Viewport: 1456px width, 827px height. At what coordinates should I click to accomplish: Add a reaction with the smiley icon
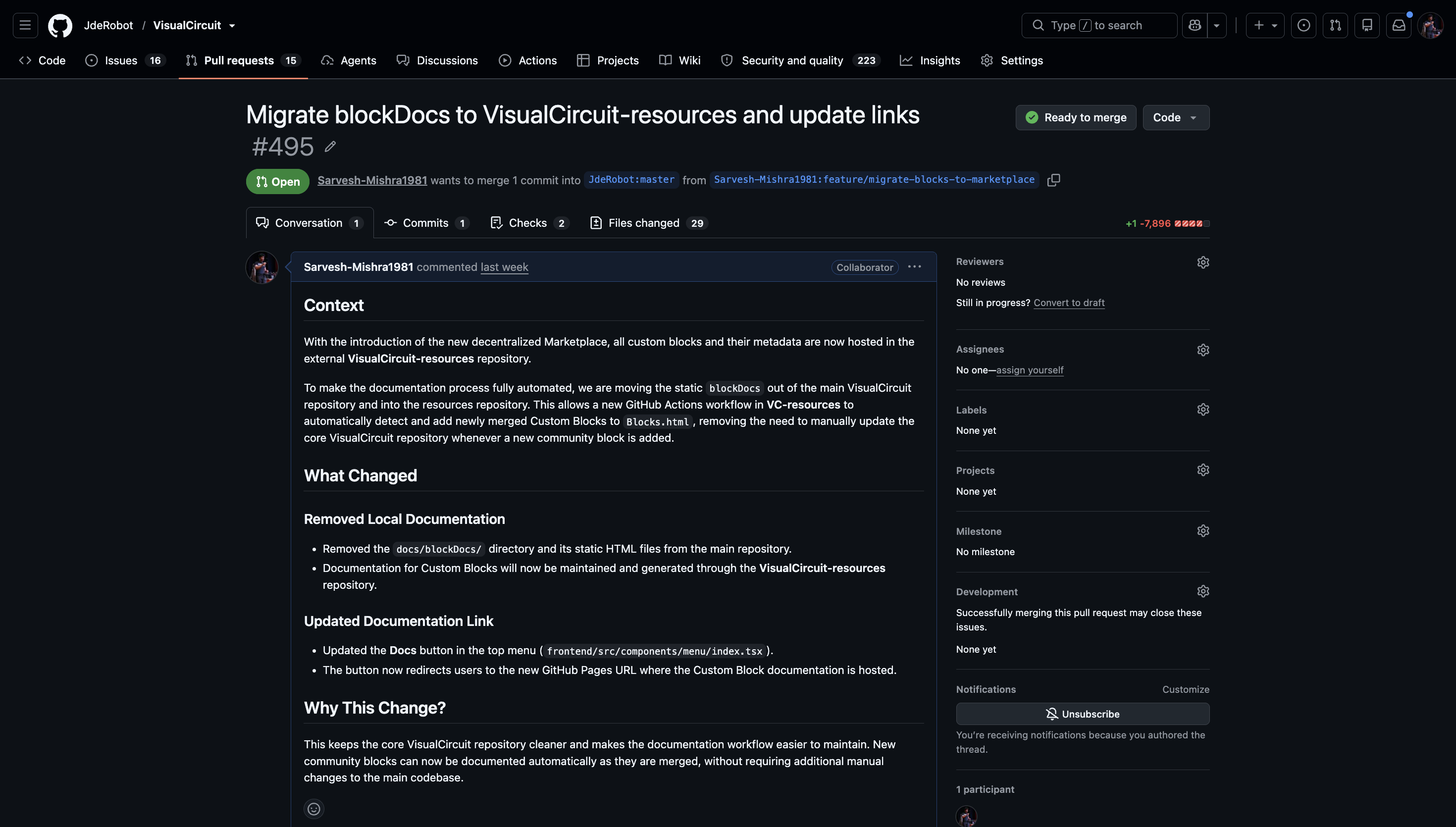pos(314,809)
